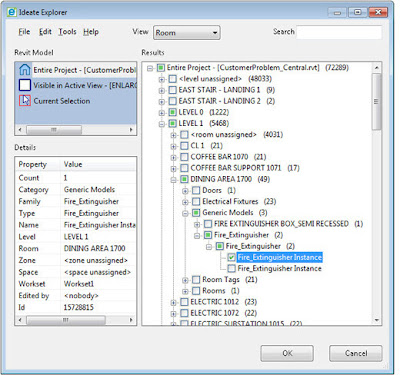This screenshot has height=375, width=400.
Task: Collapse the Generic Models node
Action: point(185,213)
